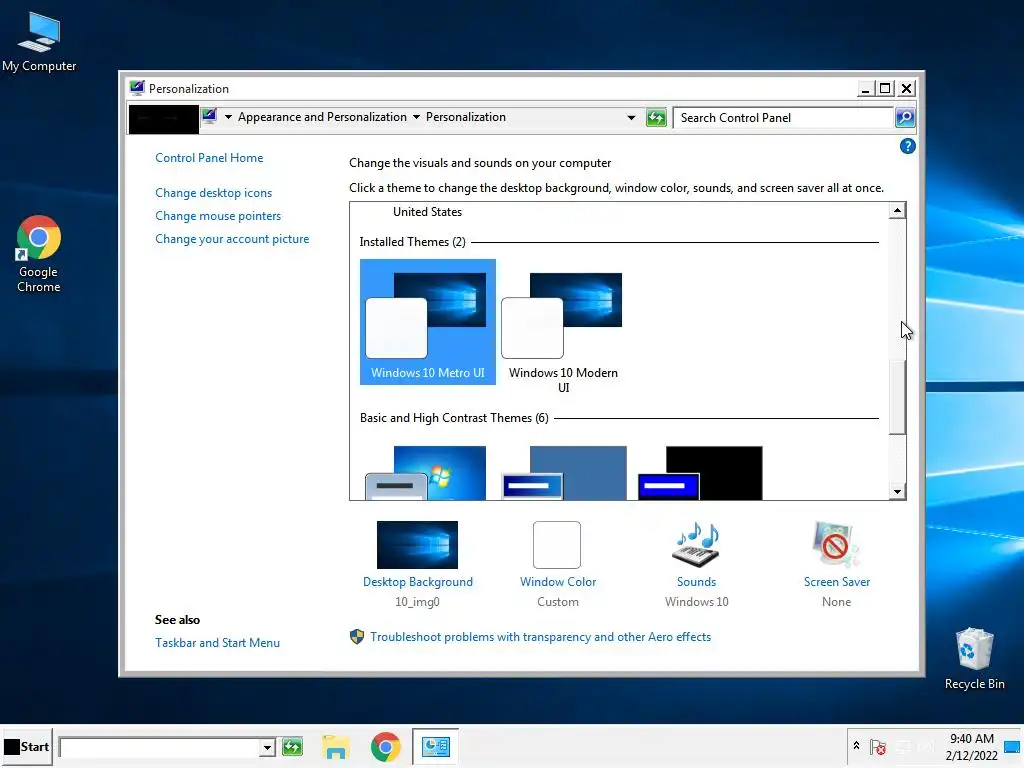Viewport: 1024px width, 768px height.
Task: Click the United States theme label
Action: [427, 212]
